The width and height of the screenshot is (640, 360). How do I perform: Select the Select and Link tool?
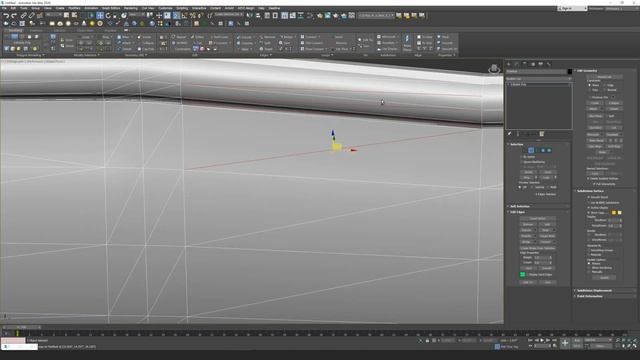(x=23, y=16)
